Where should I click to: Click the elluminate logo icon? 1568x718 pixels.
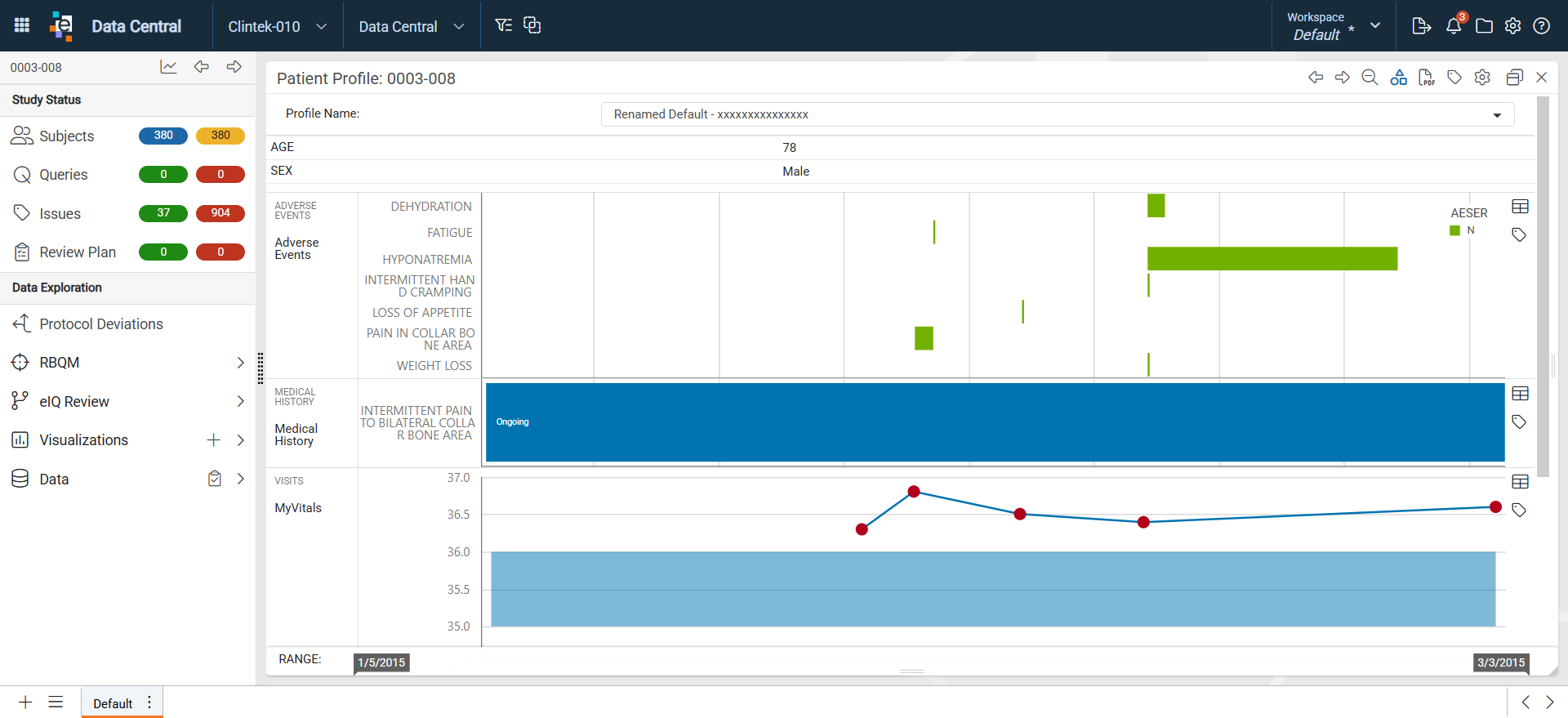[61, 25]
